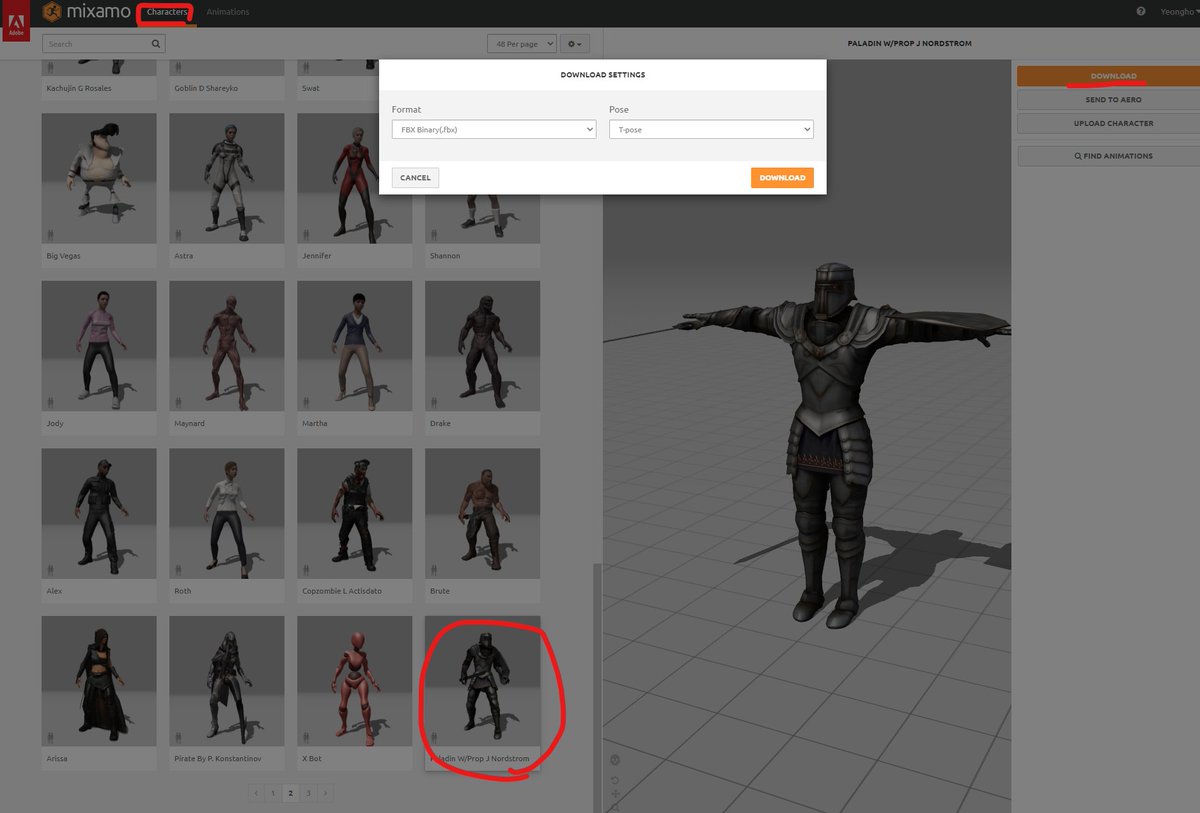Click the skeleton rig icon on Martha card

coord(305,402)
